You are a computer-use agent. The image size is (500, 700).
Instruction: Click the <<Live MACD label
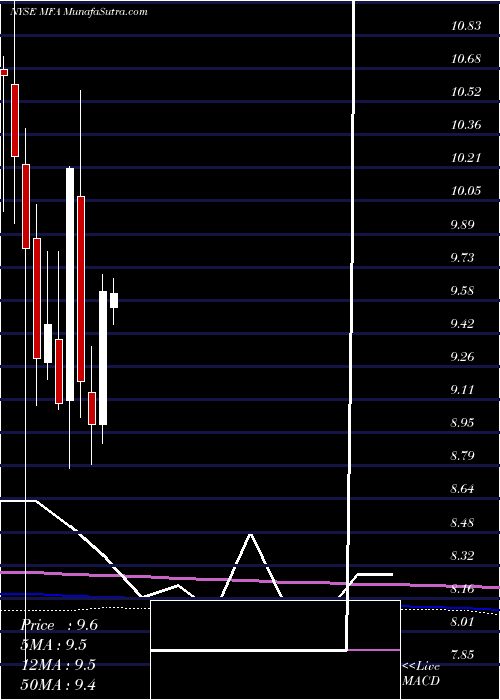tap(421, 673)
